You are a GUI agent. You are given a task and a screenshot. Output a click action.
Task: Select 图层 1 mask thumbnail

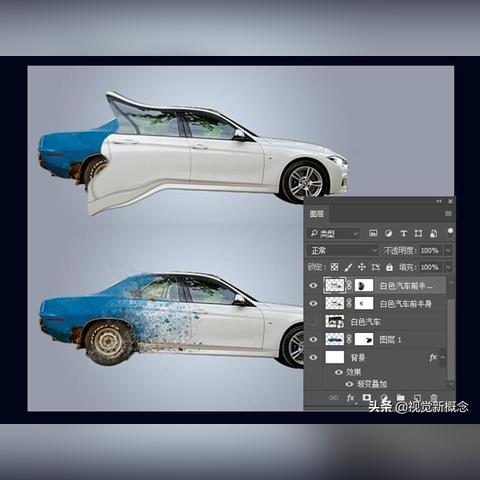(x=364, y=339)
